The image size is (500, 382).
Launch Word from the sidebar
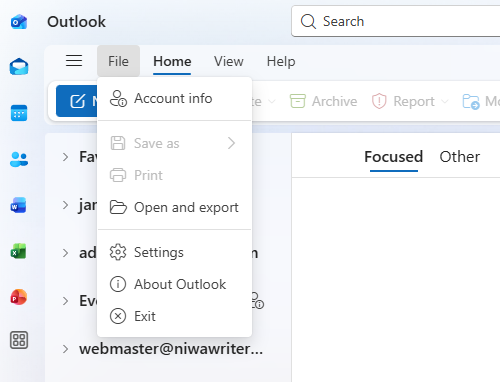tap(18, 205)
